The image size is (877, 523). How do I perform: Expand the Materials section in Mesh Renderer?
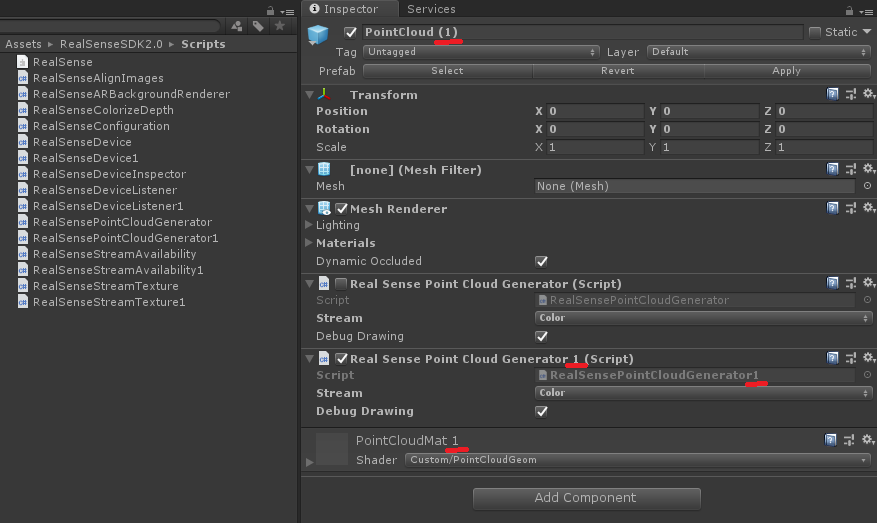click(x=308, y=243)
